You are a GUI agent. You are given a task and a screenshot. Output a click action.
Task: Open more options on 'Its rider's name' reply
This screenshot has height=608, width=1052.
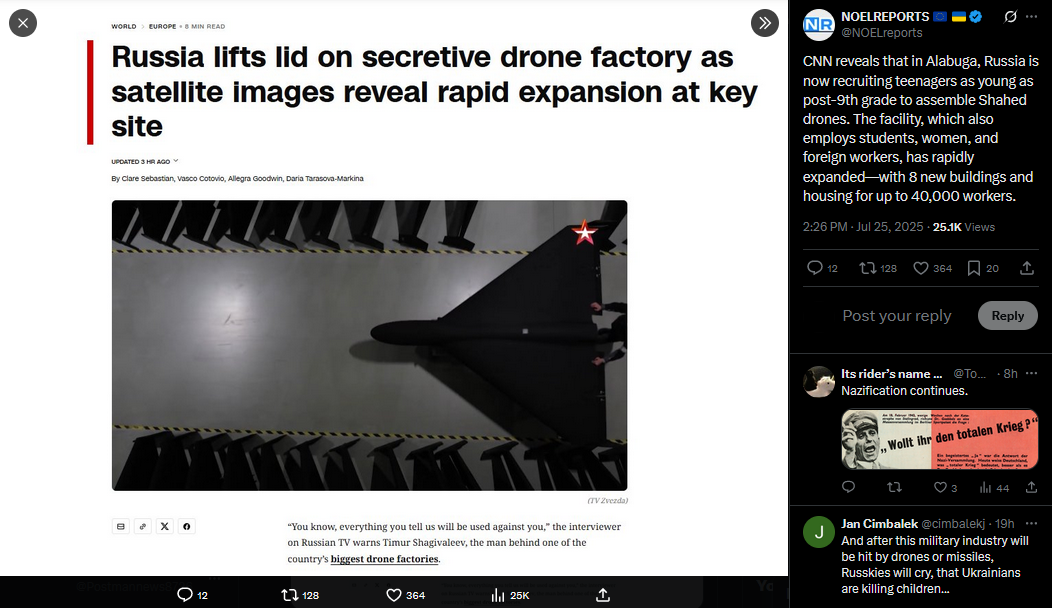coord(1032,373)
